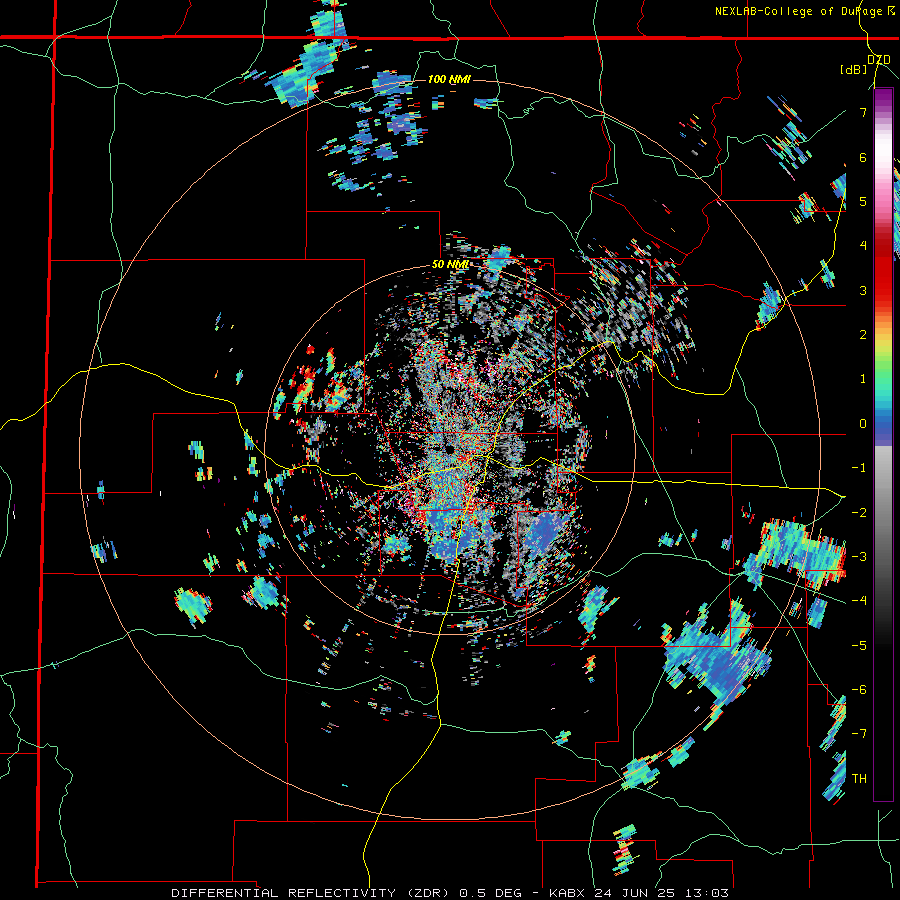Select the 0 value on the ZDR scale
The image size is (900, 900).
pos(863,424)
